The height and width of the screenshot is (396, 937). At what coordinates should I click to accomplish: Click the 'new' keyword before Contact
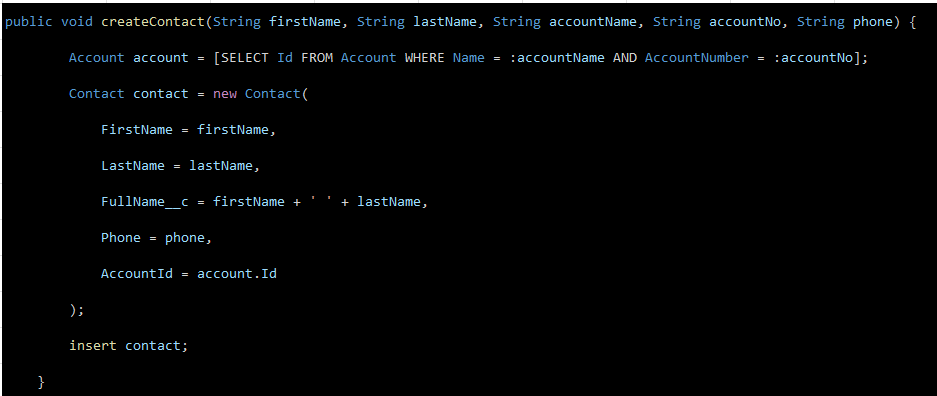(x=225, y=94)
